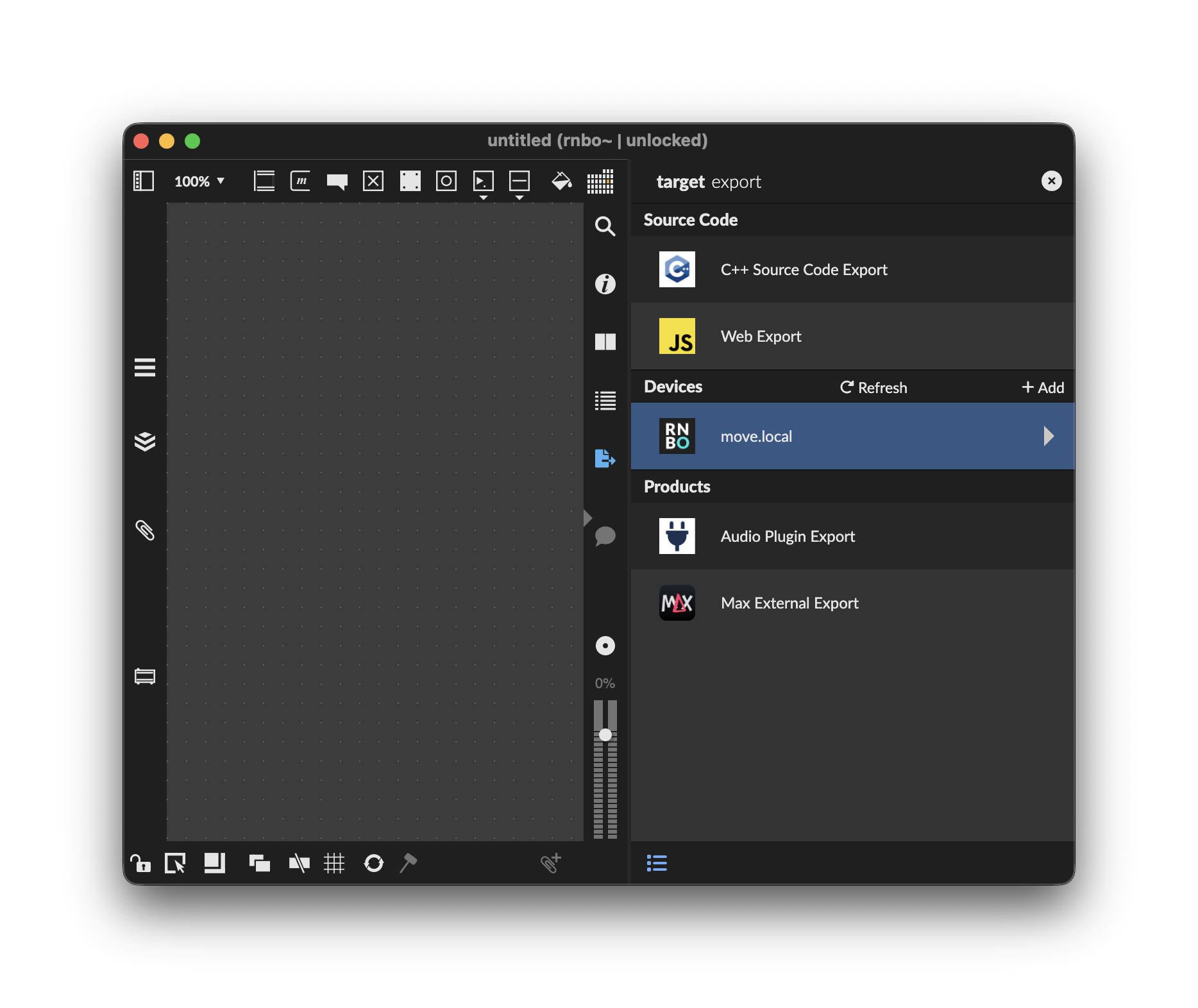Click the Refresh devices button
Screen dimensions: 1198x1008
click(873, 387)
